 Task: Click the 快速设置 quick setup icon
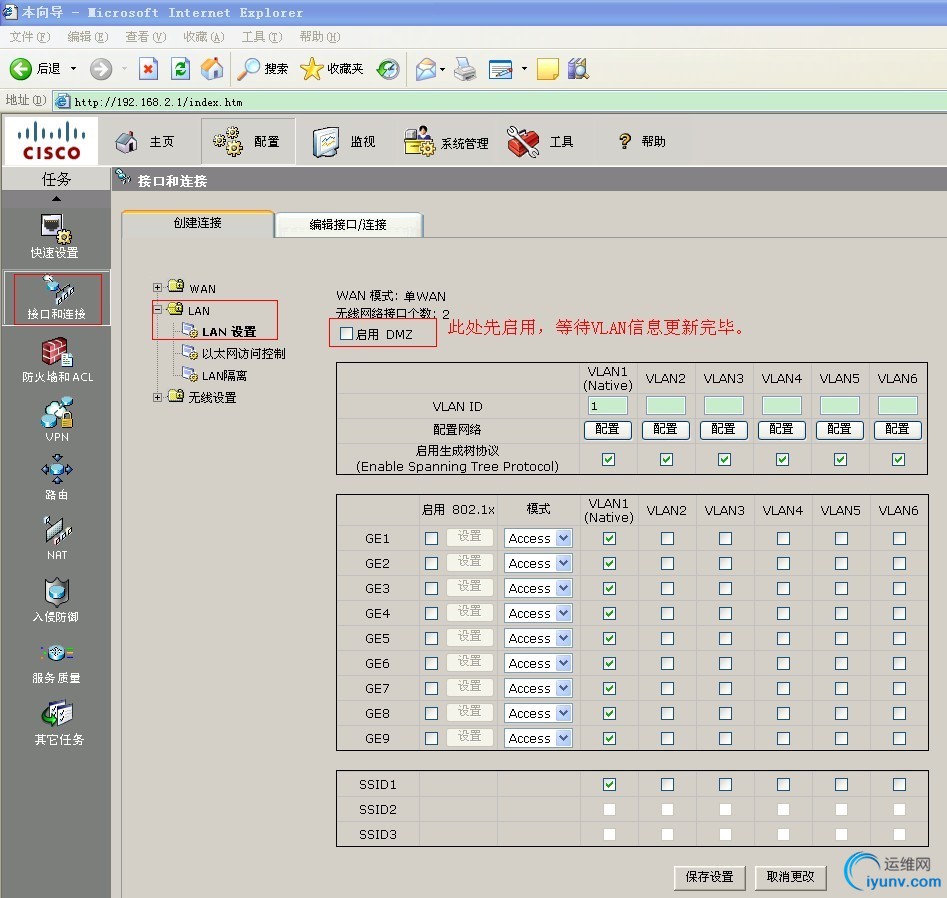coord(54,229)
